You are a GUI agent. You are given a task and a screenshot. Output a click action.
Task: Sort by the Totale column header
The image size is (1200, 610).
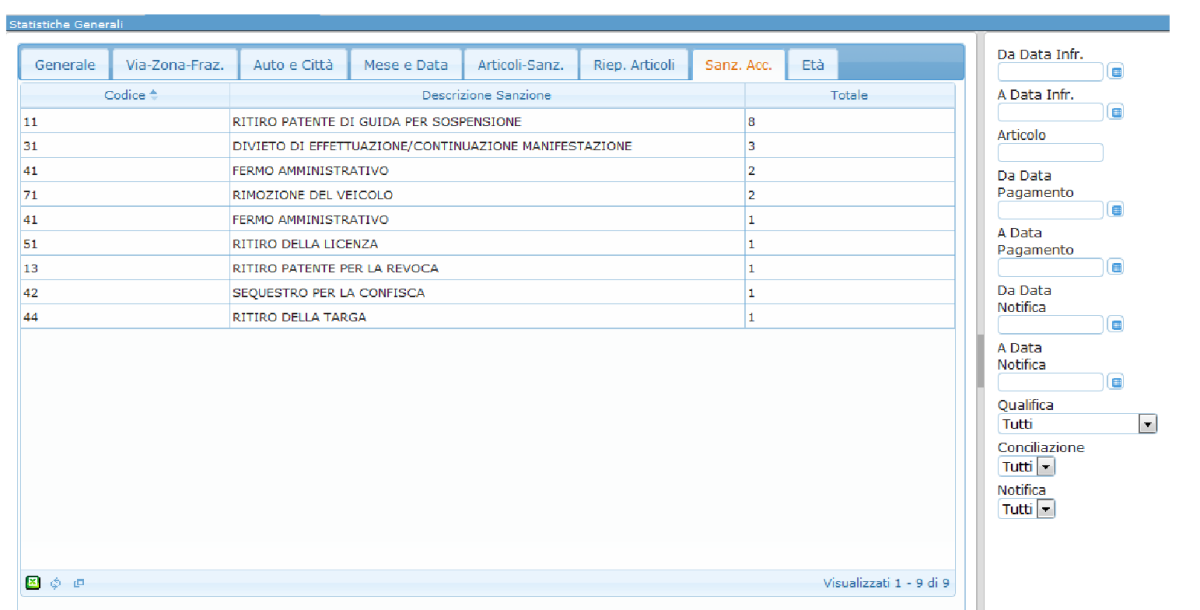point(849,95)
